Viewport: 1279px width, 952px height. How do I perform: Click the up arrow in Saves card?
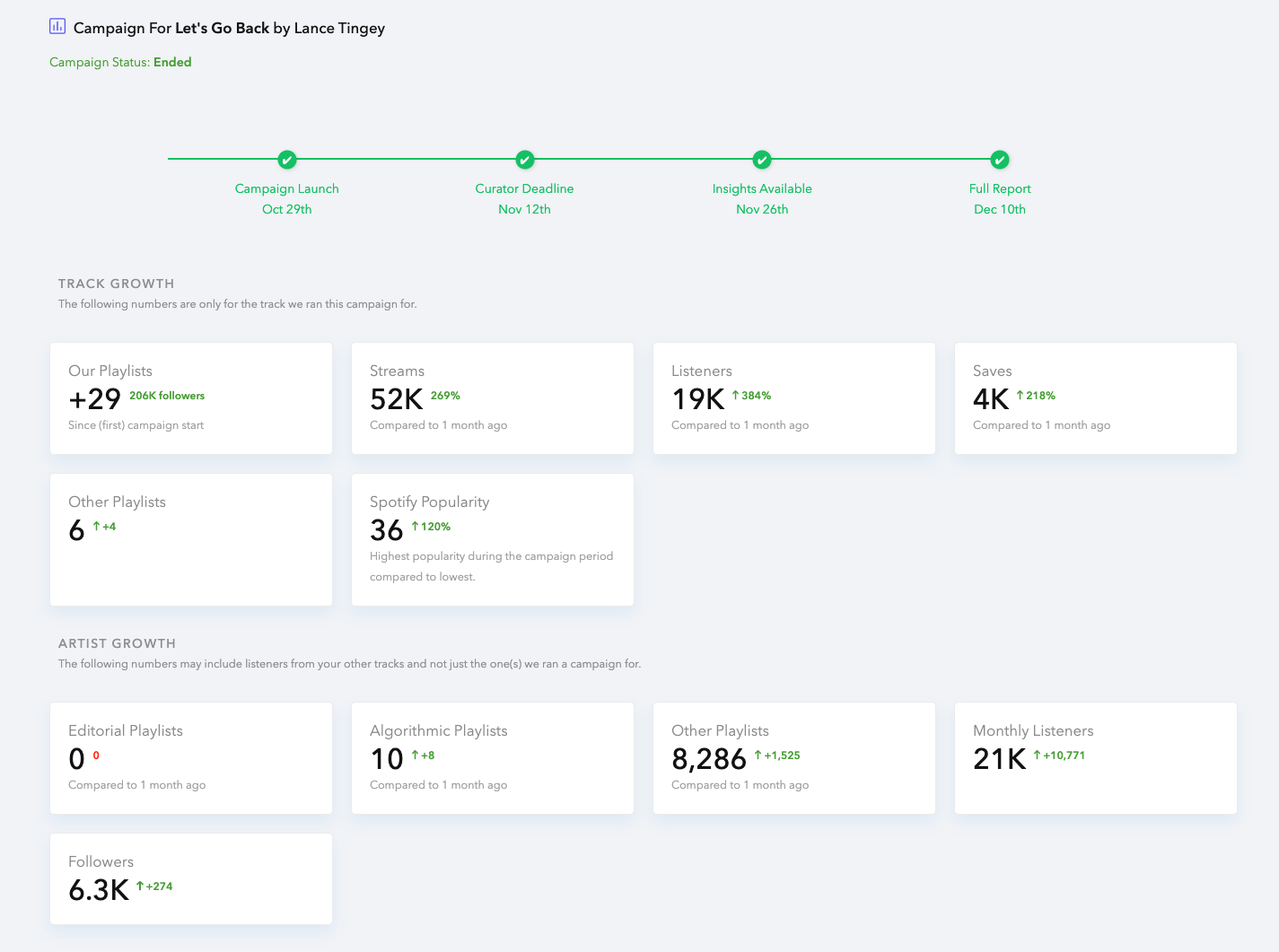pos(1020,395)
